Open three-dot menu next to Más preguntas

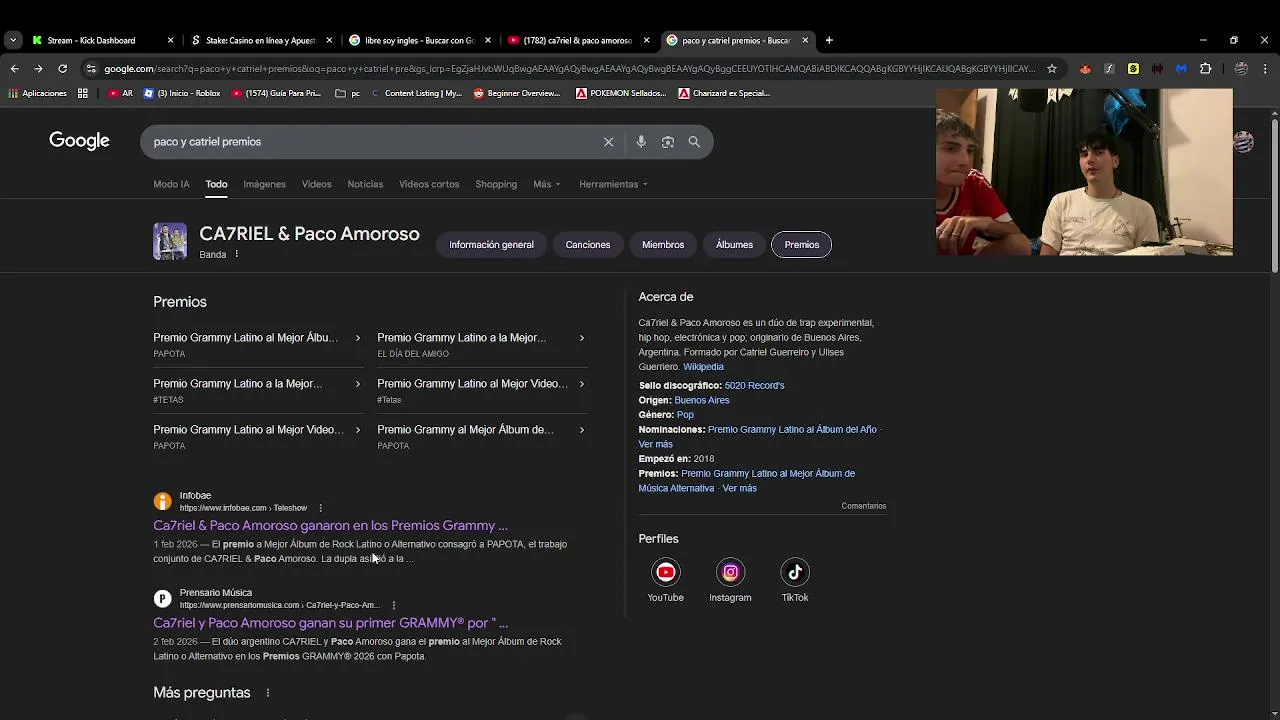click(267, 693)
